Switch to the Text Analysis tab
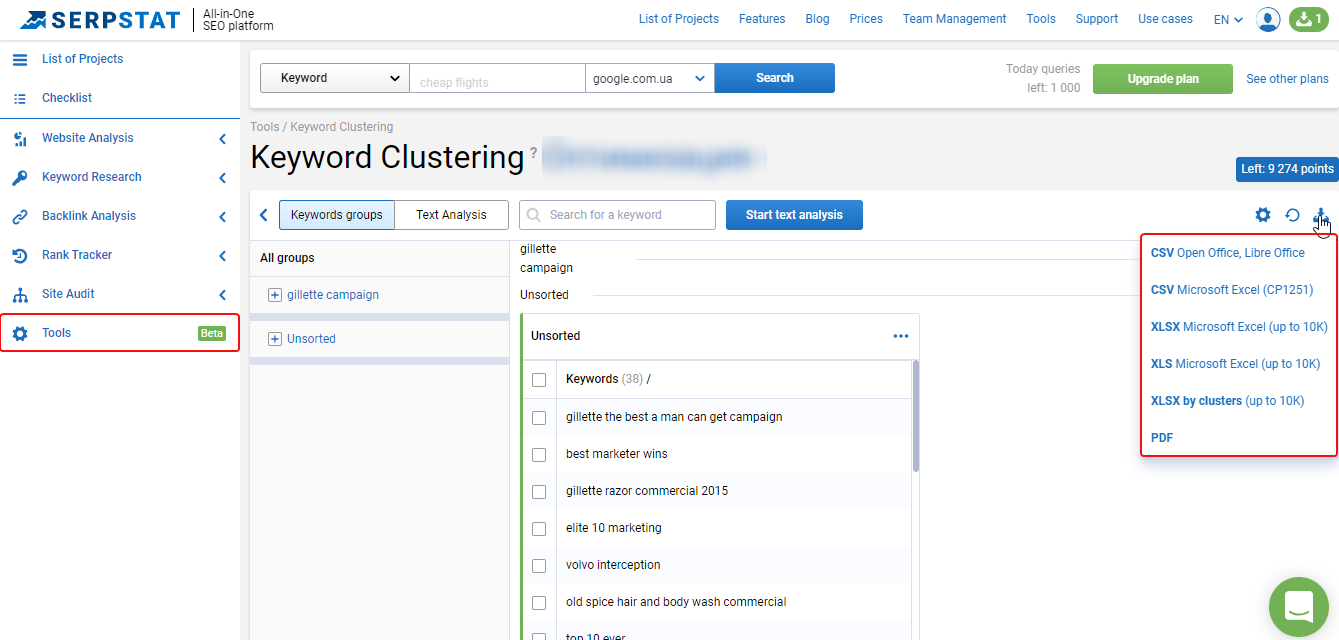 (x=451, y=215)
